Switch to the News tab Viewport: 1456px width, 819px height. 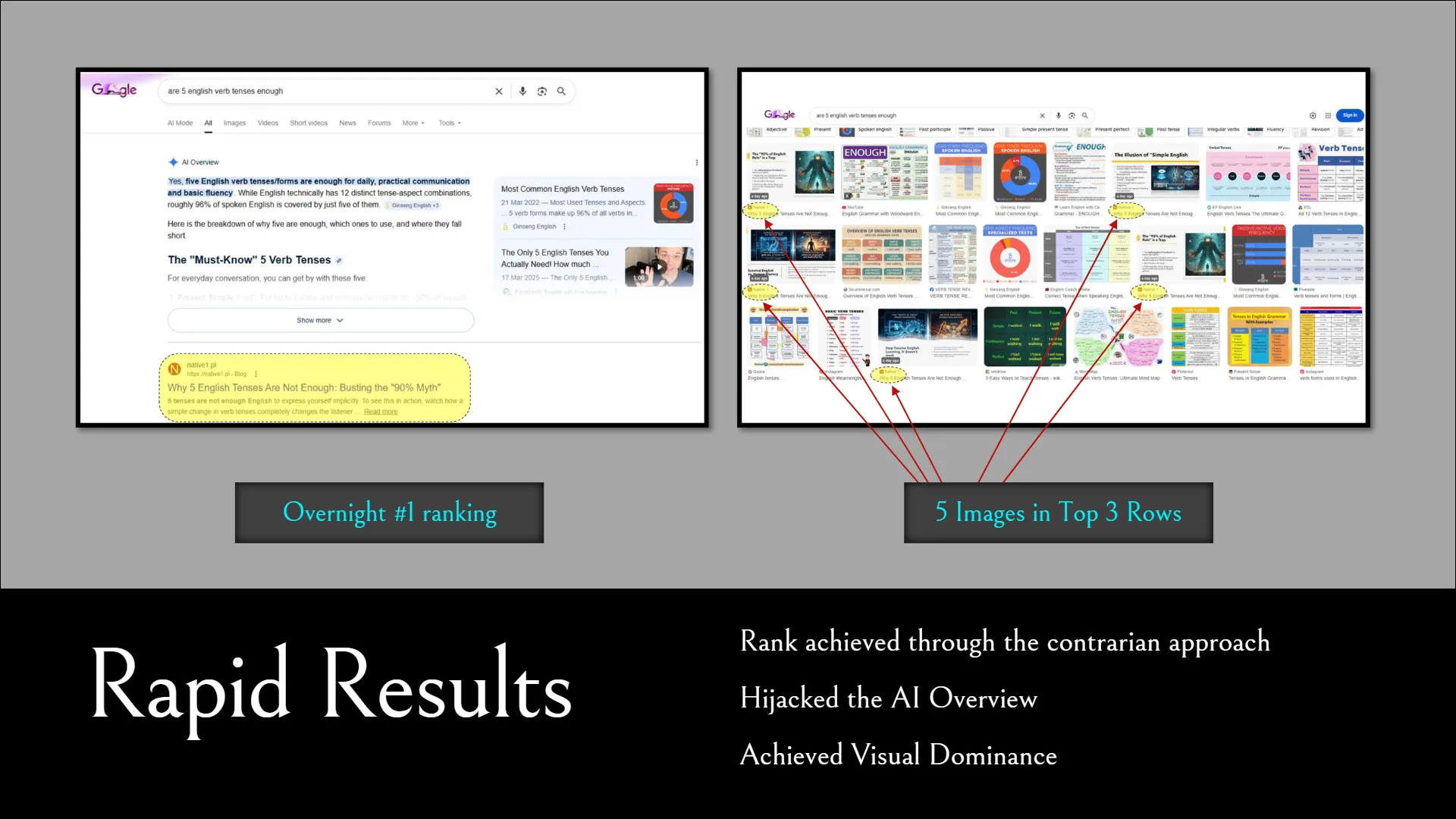347,123
